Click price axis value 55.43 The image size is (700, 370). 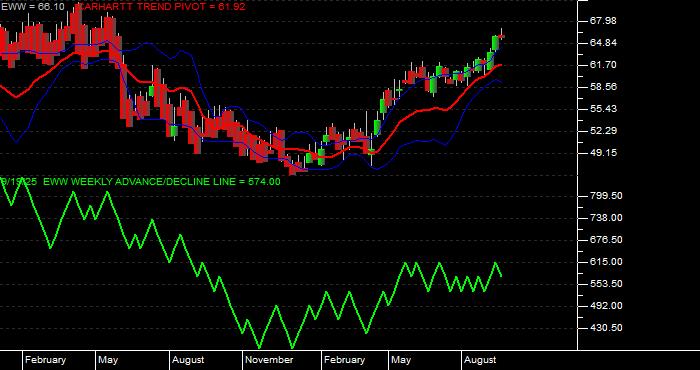pos(602,109)
